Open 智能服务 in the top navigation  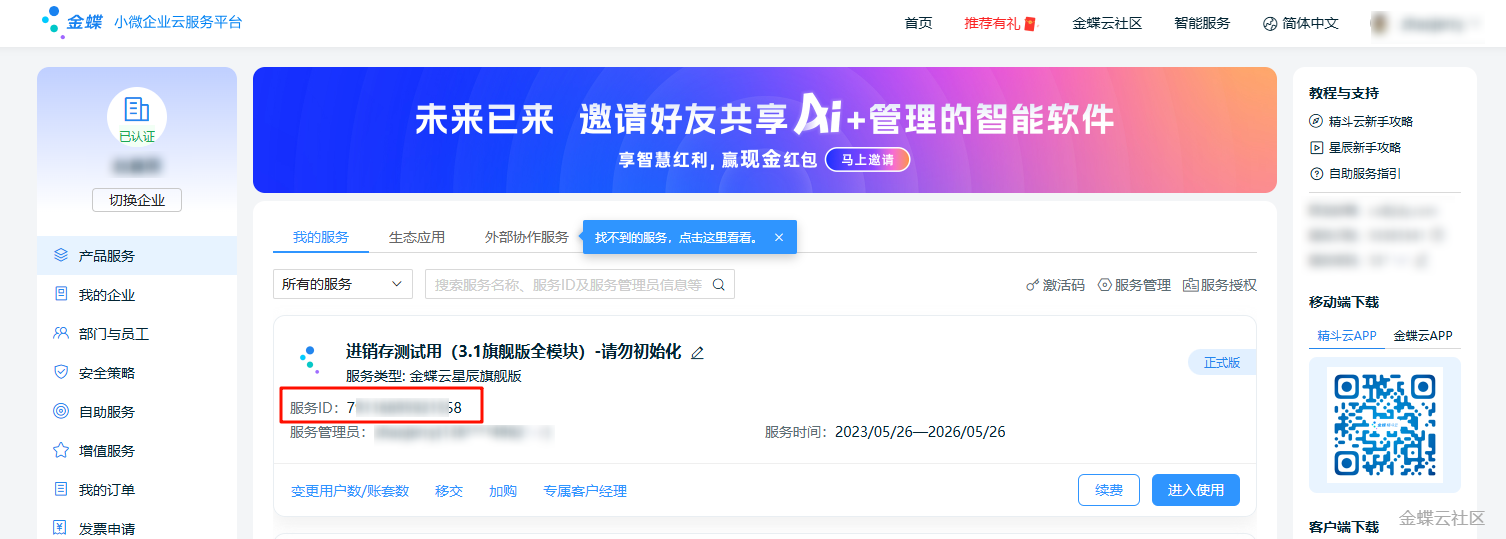point(1202,23)
